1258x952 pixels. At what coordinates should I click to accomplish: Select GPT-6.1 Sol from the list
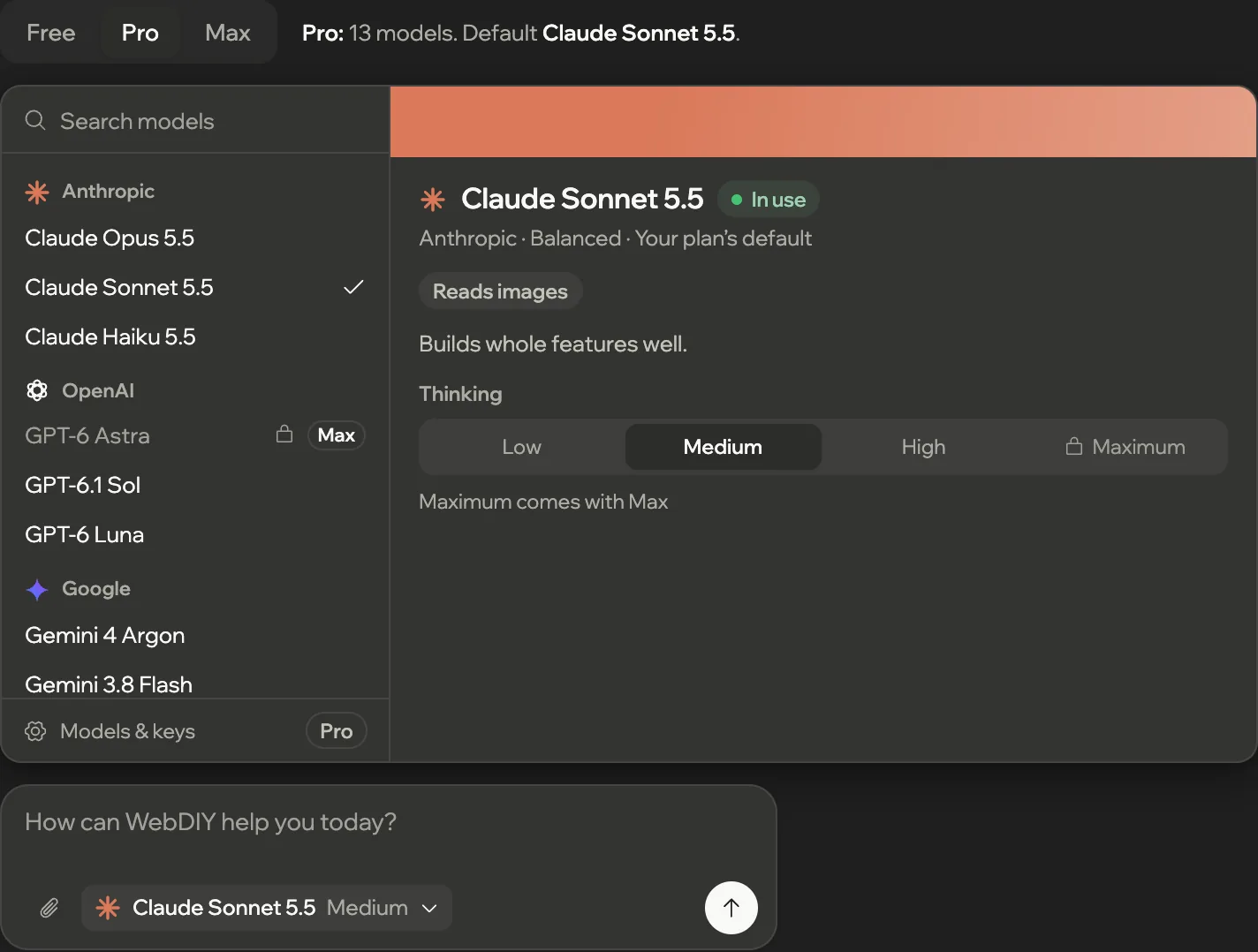tap(195, 485)
